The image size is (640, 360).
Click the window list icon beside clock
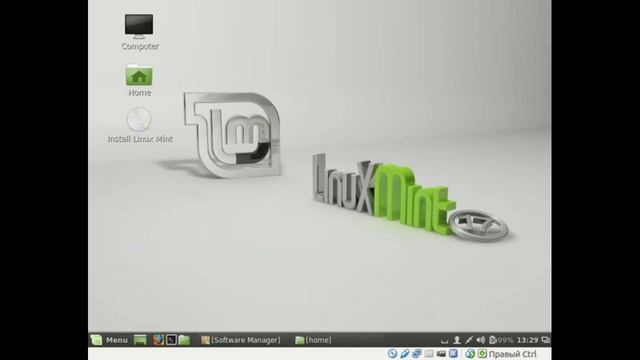pyautogui.click(x=545, y=340)
